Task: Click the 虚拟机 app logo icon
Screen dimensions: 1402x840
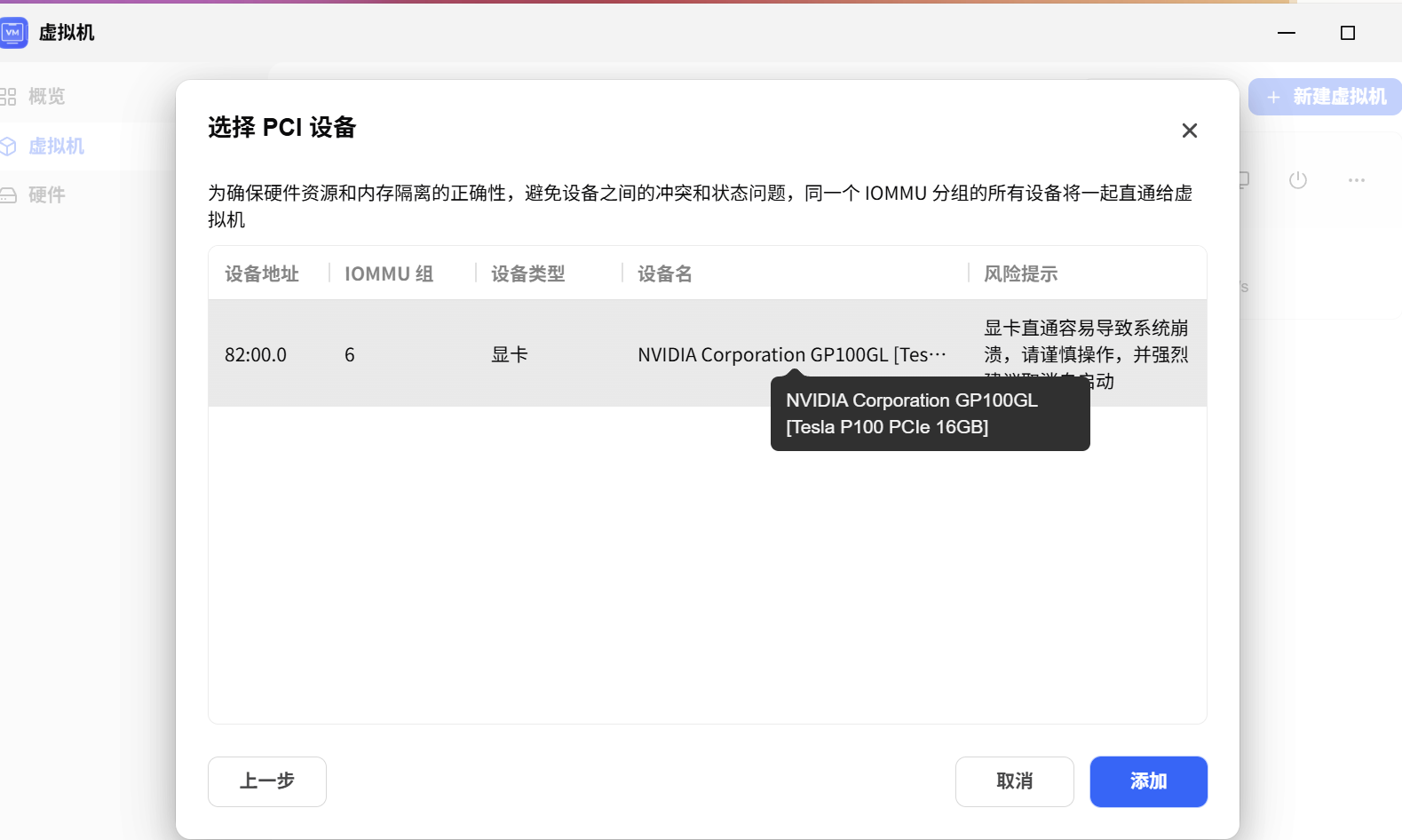Action: (x=13, y=33)
